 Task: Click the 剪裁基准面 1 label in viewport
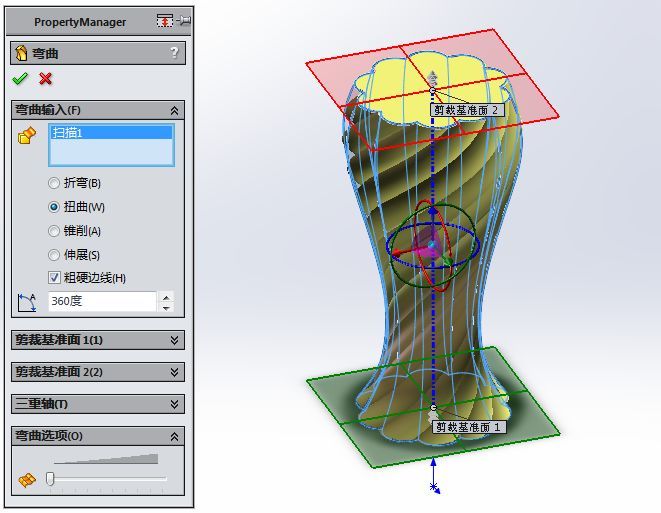coord(469,427)
